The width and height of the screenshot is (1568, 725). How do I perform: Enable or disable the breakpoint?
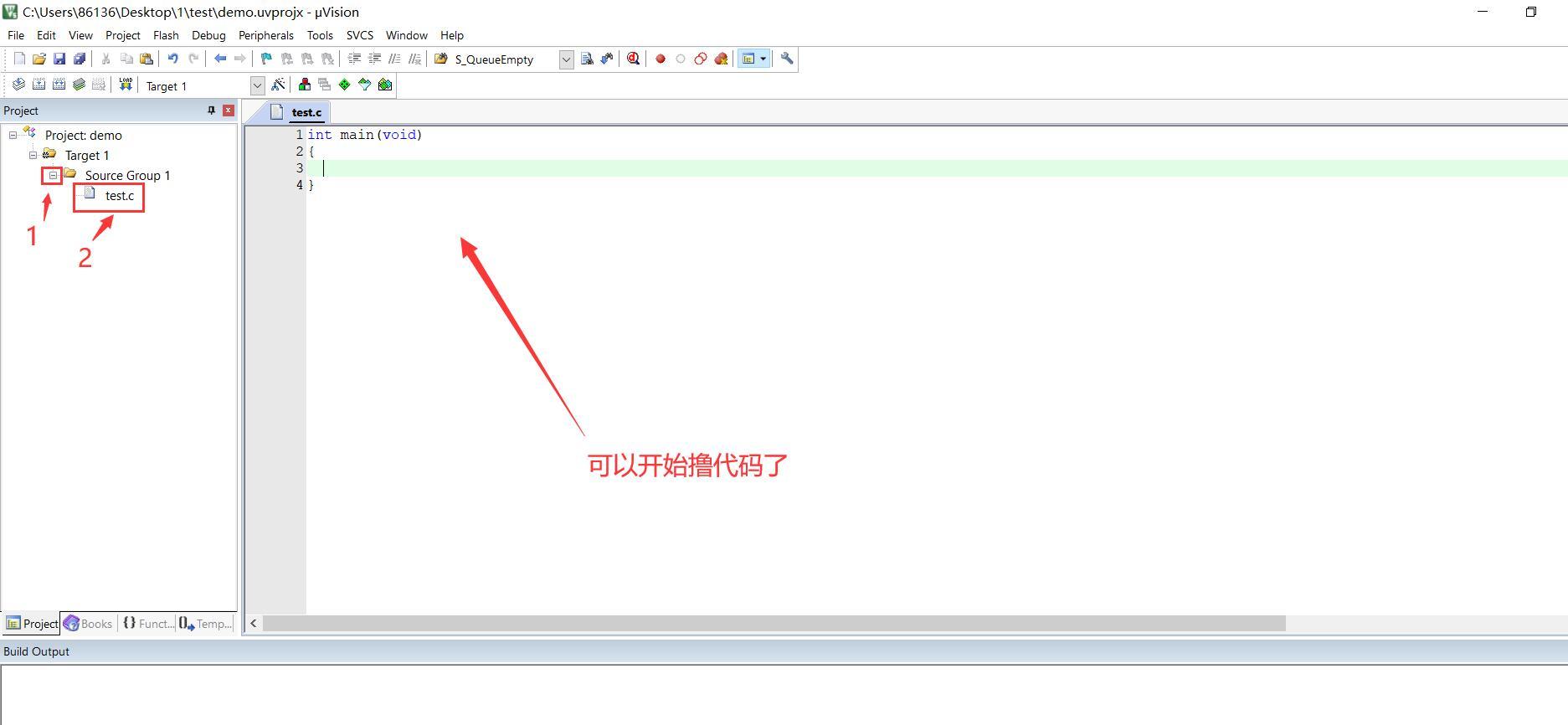681,59
